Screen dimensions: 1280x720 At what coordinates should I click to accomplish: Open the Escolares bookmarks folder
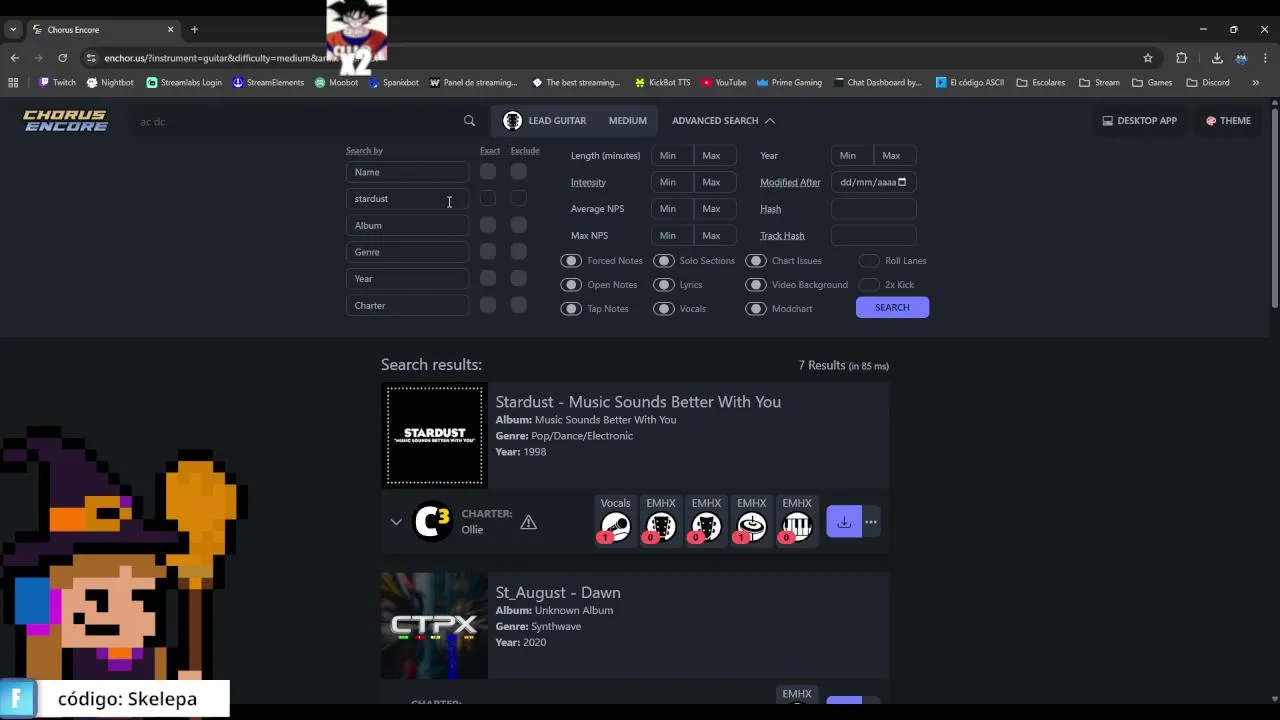pyautogui.click(x=1040, y=83)
